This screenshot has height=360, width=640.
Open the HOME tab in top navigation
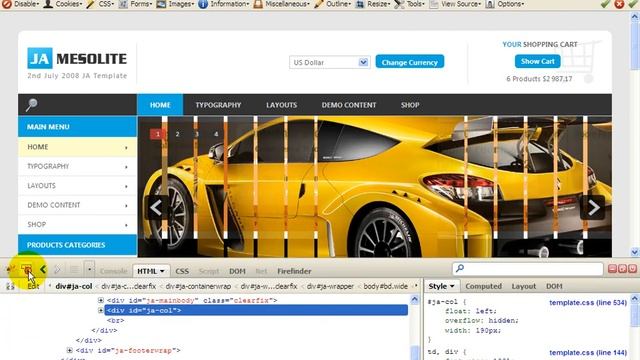[160, 105]
